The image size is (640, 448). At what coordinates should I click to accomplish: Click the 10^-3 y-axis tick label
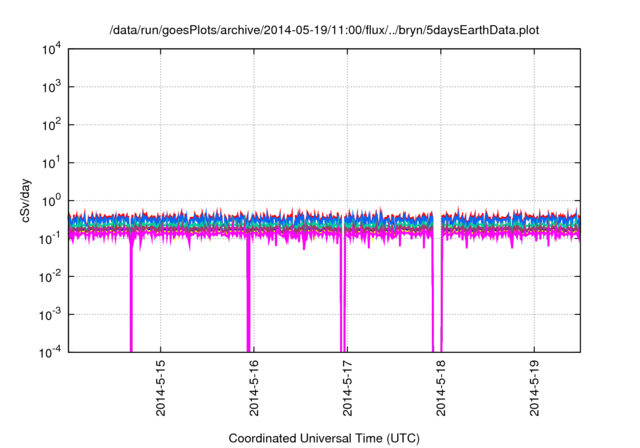tap(51, 315)
